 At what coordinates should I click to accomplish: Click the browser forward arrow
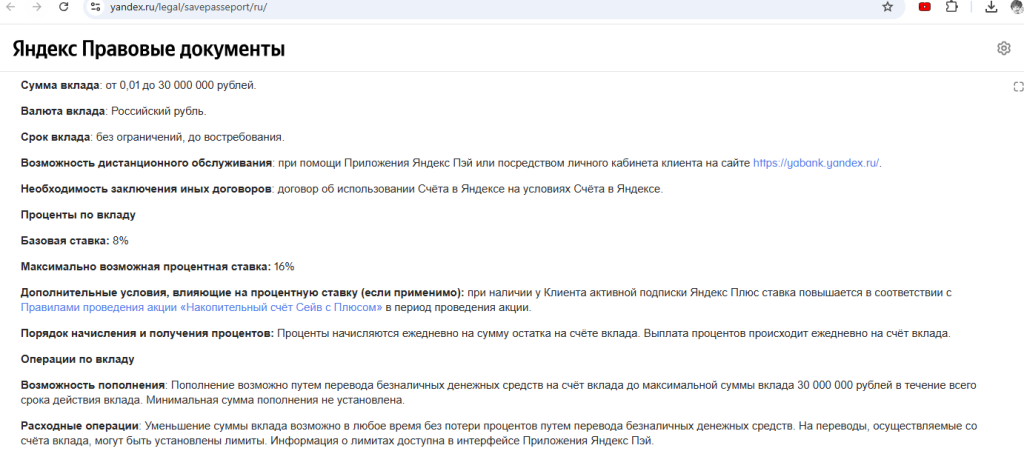coord(37,7)
